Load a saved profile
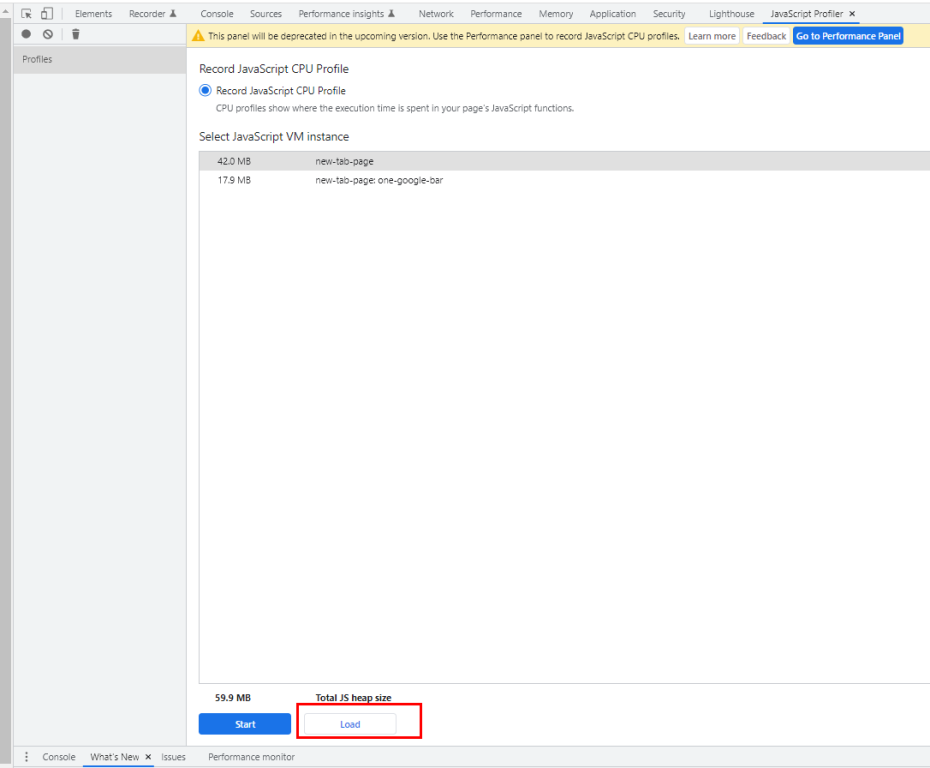The image size is (930, 768). click(x=349, y=723)
